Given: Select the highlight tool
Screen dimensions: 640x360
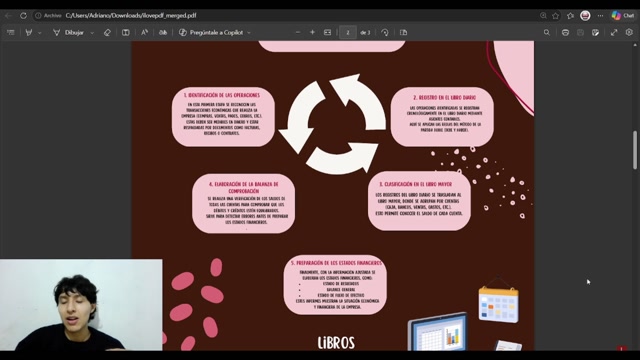Looking at the screenshot, I should 29,32.
